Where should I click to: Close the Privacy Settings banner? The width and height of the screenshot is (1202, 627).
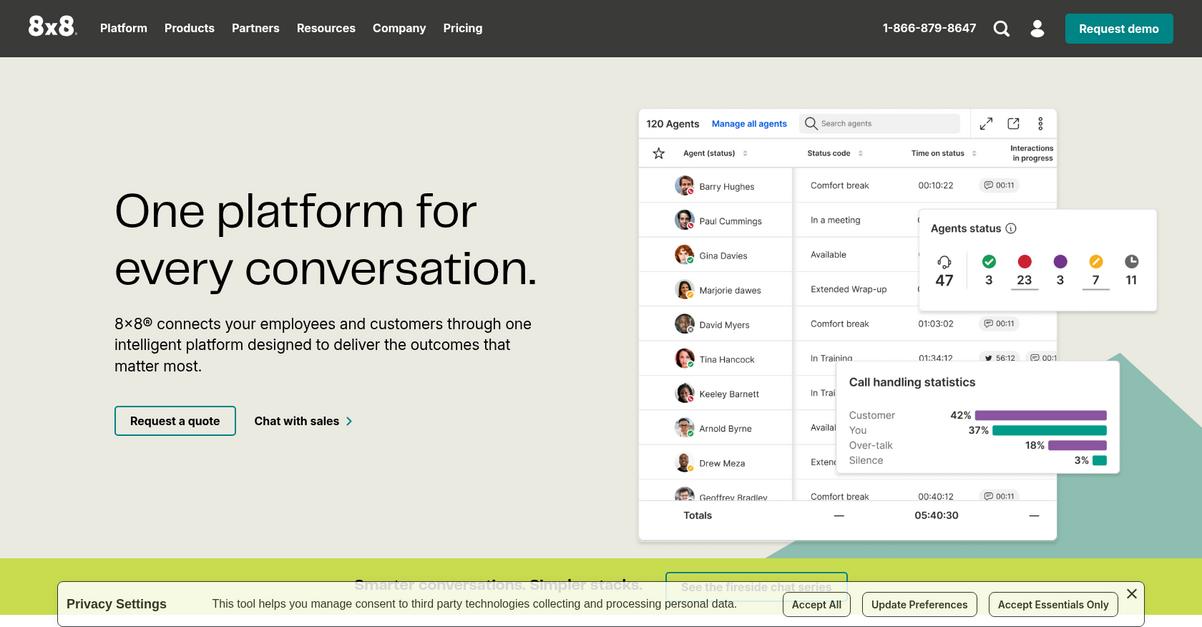(x=1131, y=593)
